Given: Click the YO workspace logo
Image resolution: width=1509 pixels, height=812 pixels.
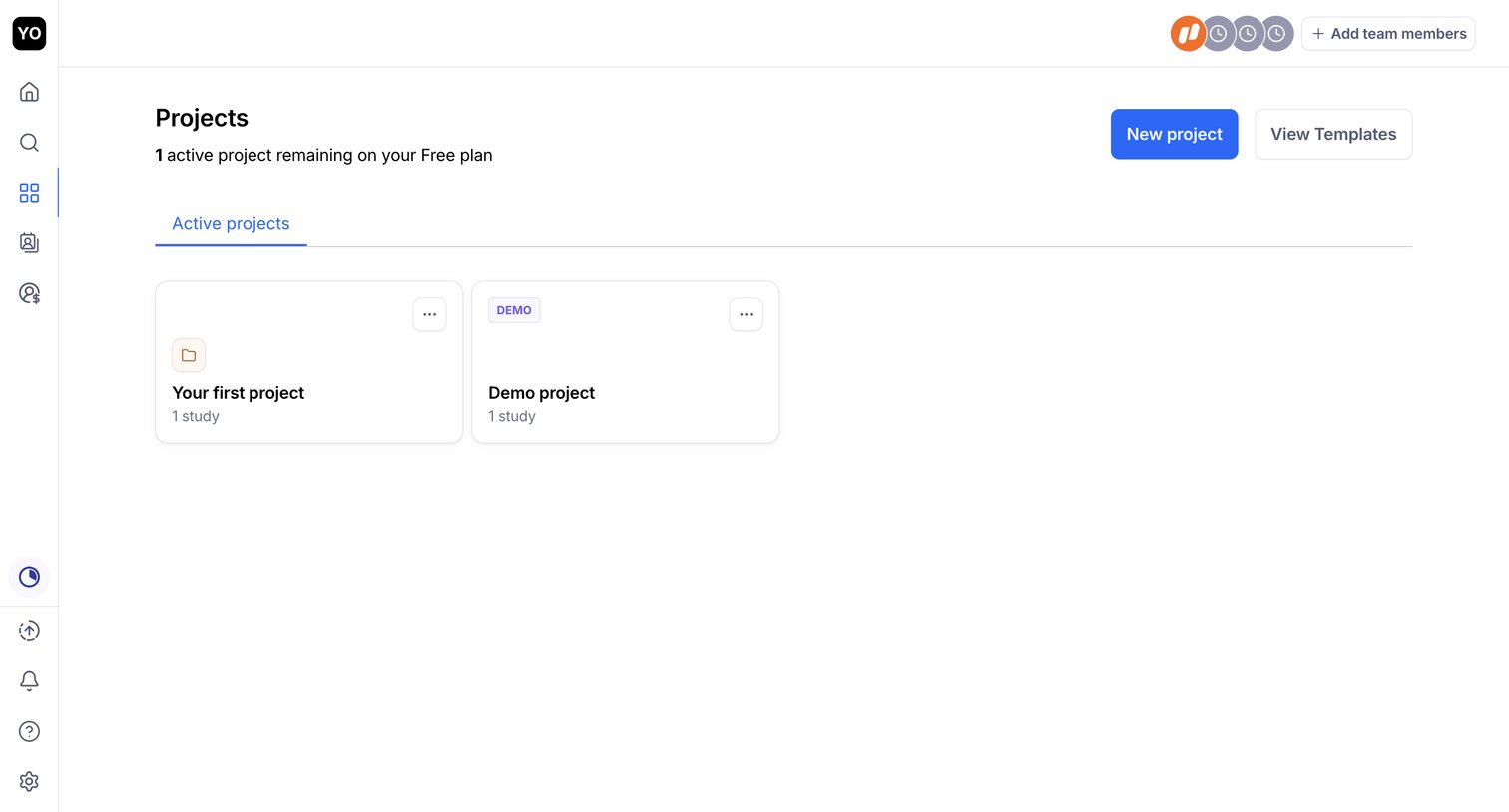Looking at the screenshot, I should [x=29, y=33].
